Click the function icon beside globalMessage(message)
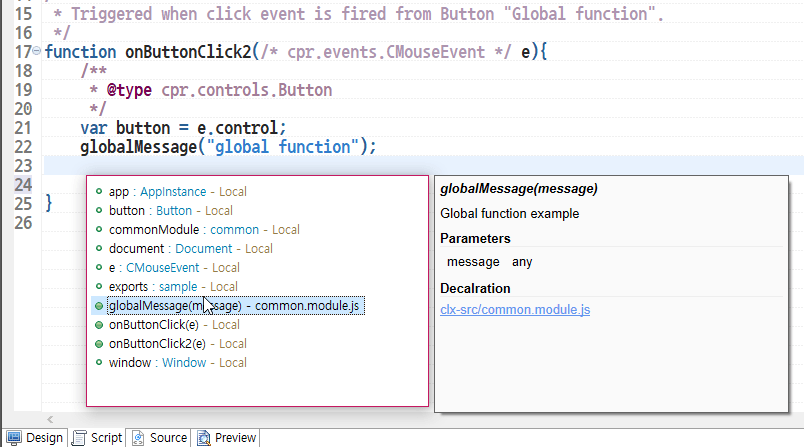The width and height of the screenshot is (804, 447). click(x=99, y=306)
